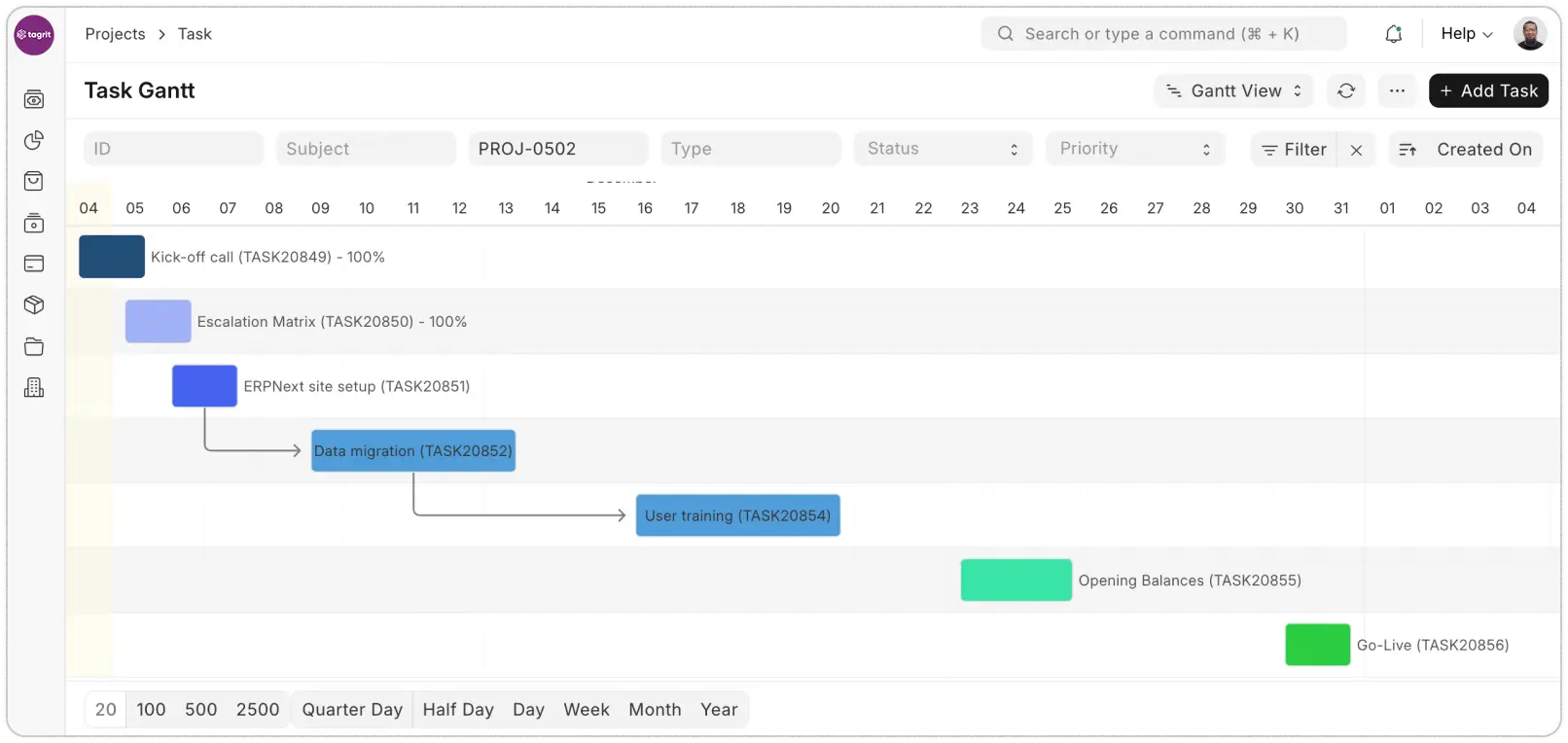The image size is (1568, 743).
Task: Switch the timeline scale to Week
Action: point(587,710)
